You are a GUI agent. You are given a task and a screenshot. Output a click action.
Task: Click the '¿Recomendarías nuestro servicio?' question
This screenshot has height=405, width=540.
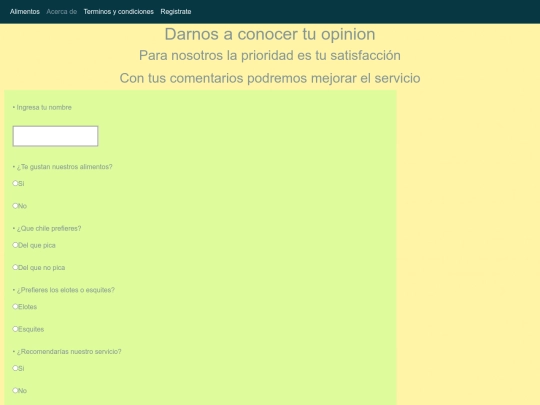point(69,352)
